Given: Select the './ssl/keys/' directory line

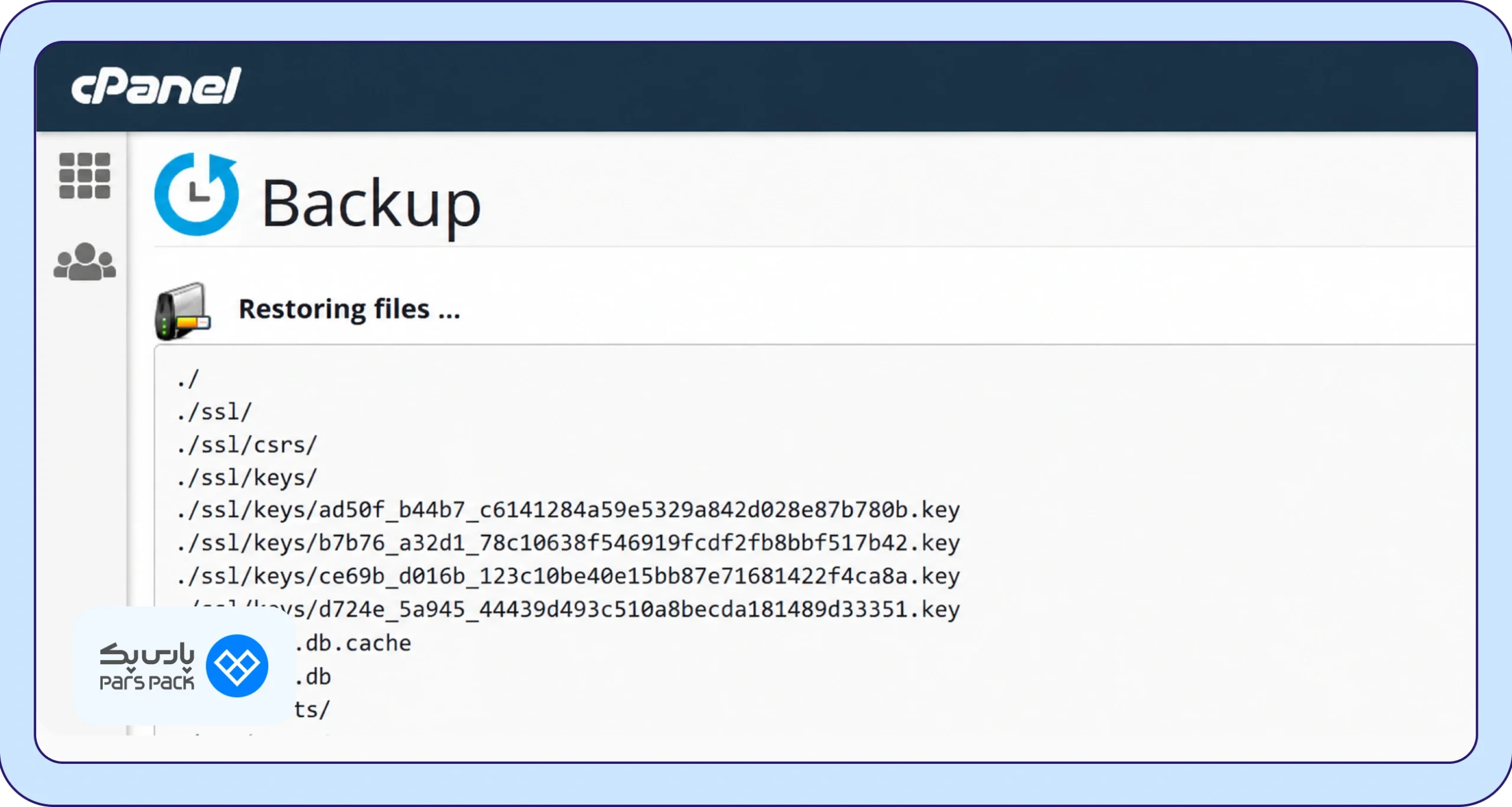Looking at the screenshot, I should pyautogui.click(x=247, y=478).
